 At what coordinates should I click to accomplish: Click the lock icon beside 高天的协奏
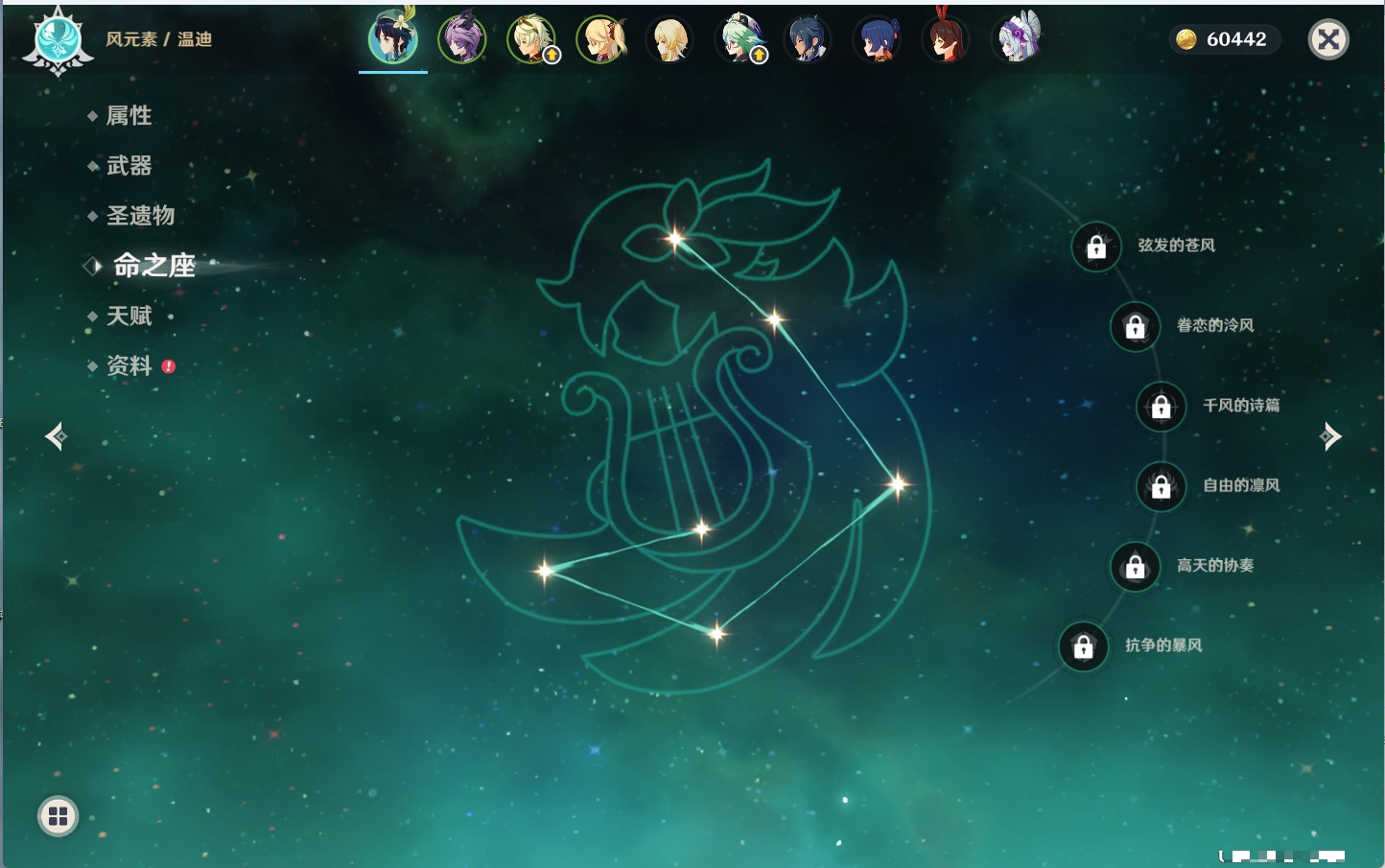point(1135,567)
